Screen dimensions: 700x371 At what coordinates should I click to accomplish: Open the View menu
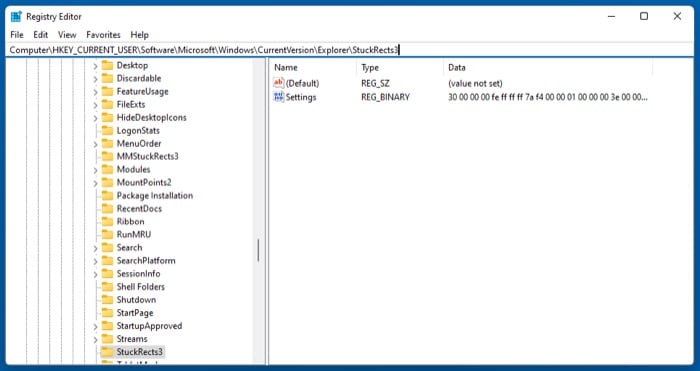67,35
